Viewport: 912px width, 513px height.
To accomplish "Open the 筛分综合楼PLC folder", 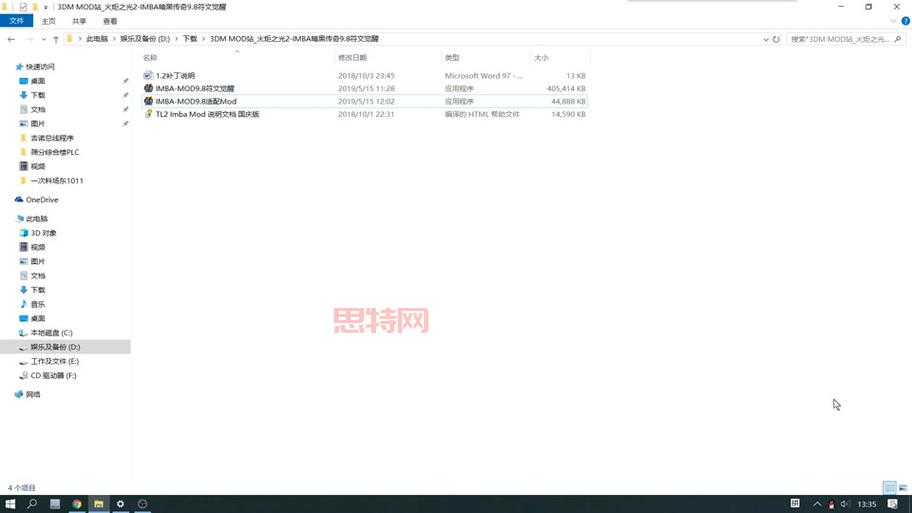I will [55, 152].
